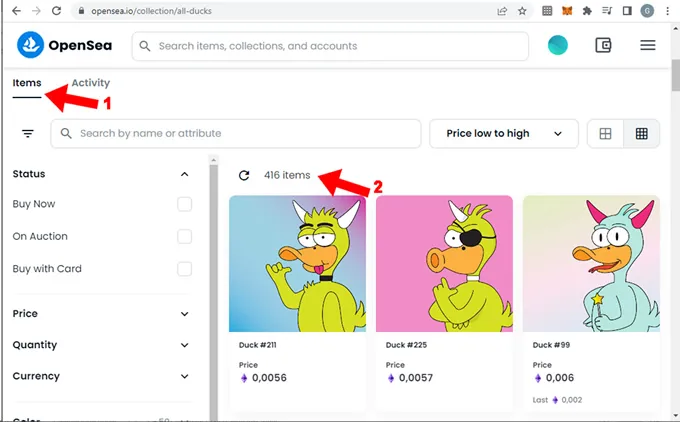Screen dimensions: 680x422
Task: Collapse the Status filter section
Action: point(184,174)
